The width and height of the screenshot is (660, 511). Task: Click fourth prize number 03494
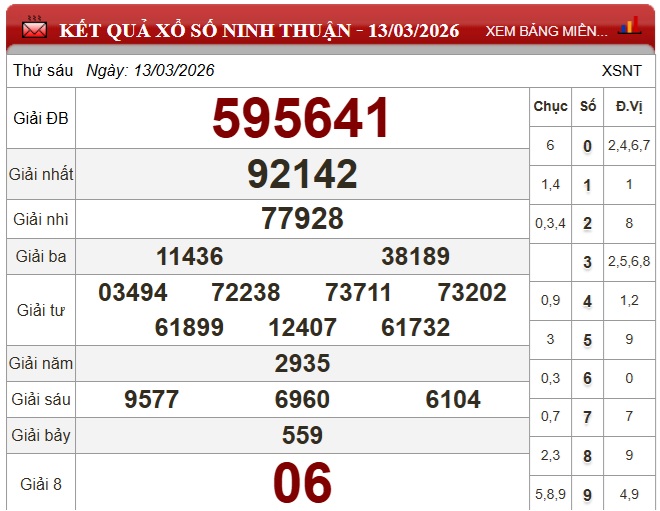133,293
